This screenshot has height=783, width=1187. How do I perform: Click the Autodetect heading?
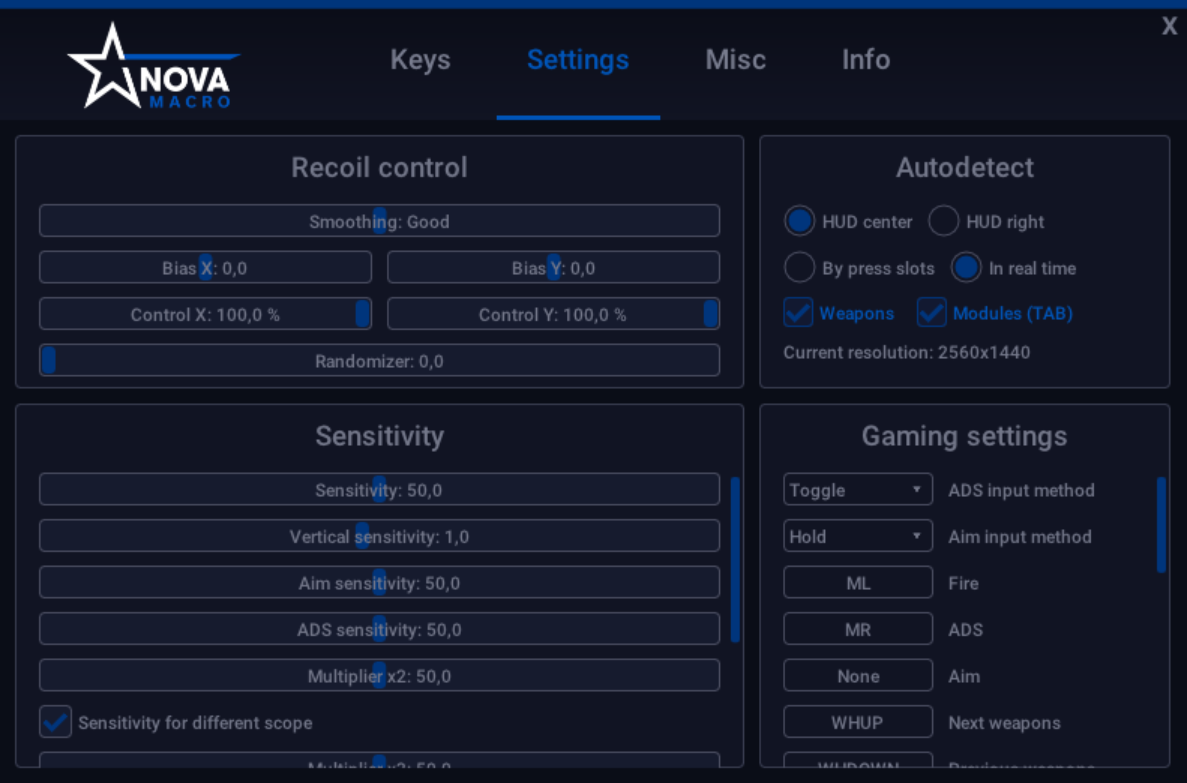pos(964,167)
